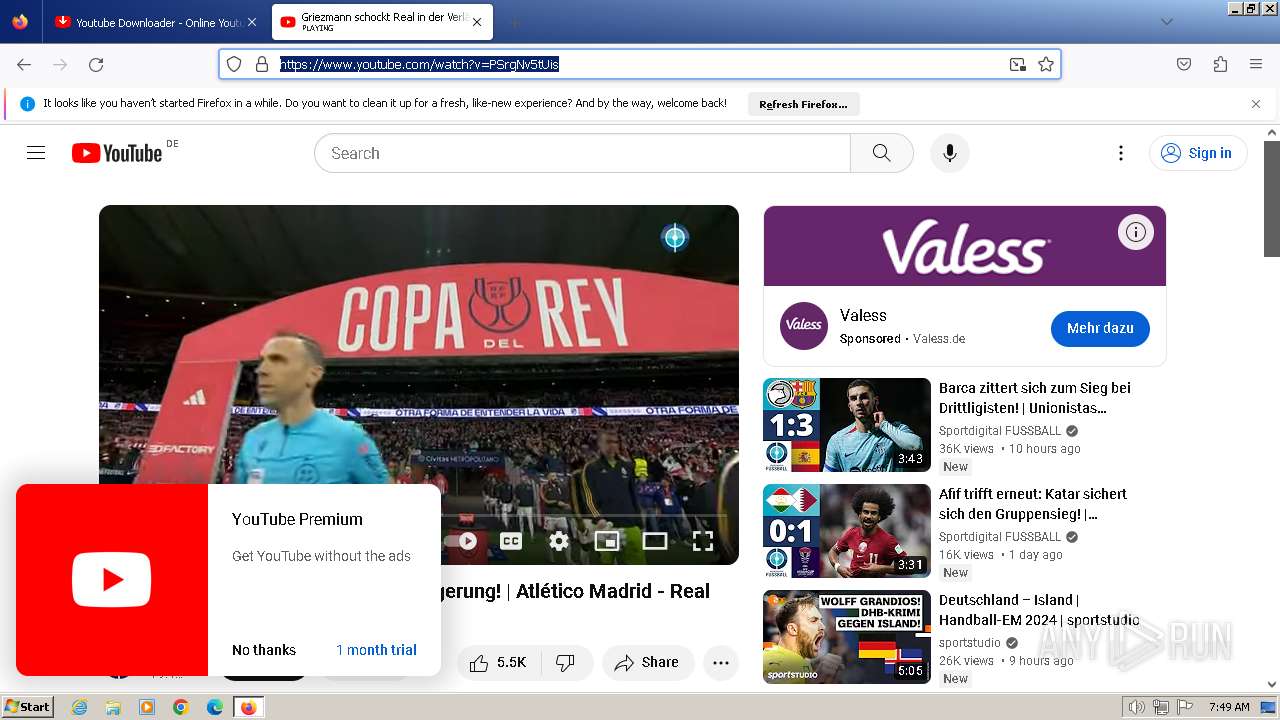1280x720 pixels.
Task: Open 'Deutschland – Island' video title
Action: coord(1039,610)
